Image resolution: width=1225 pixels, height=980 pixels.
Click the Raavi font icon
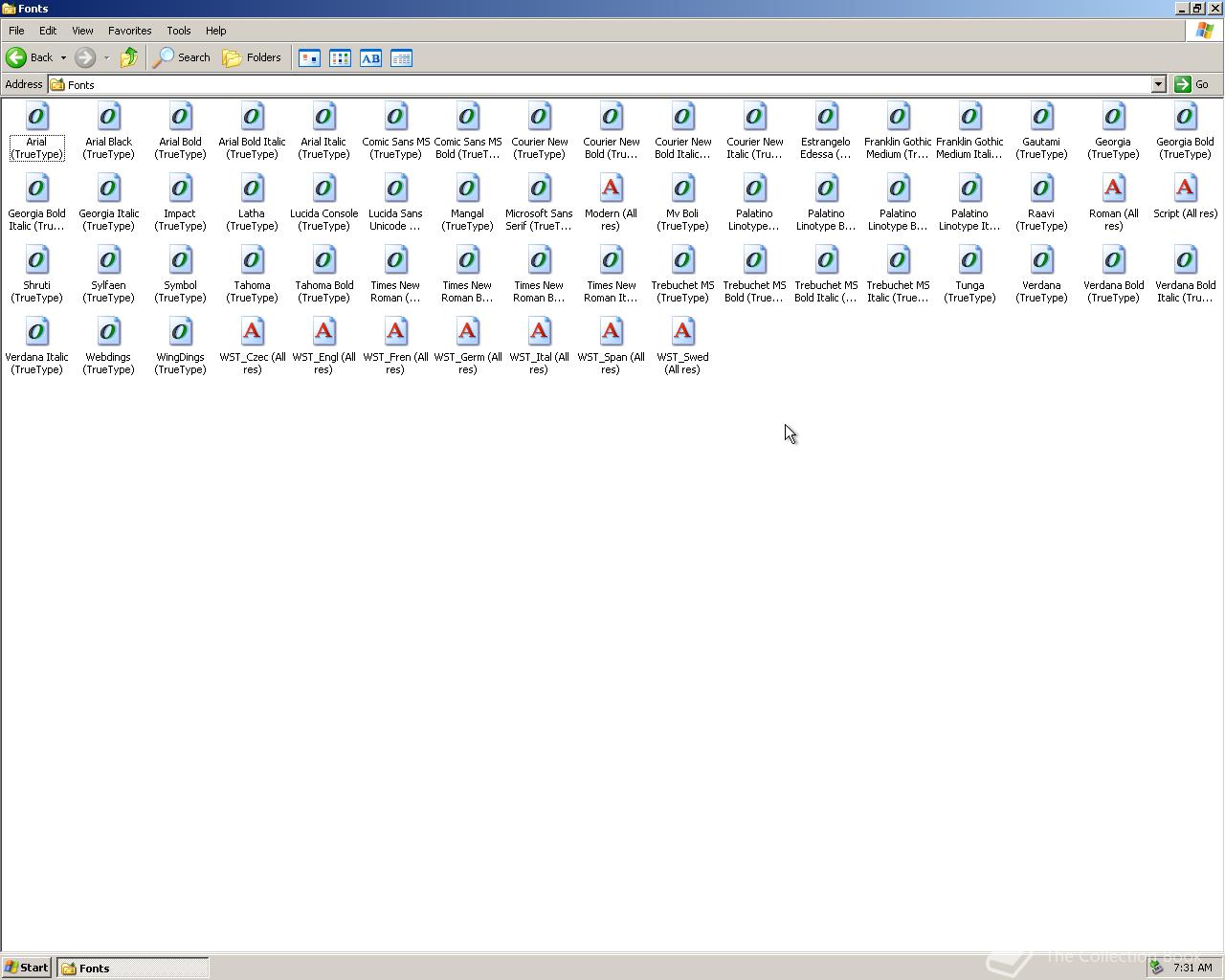(x=1041, y=189)
